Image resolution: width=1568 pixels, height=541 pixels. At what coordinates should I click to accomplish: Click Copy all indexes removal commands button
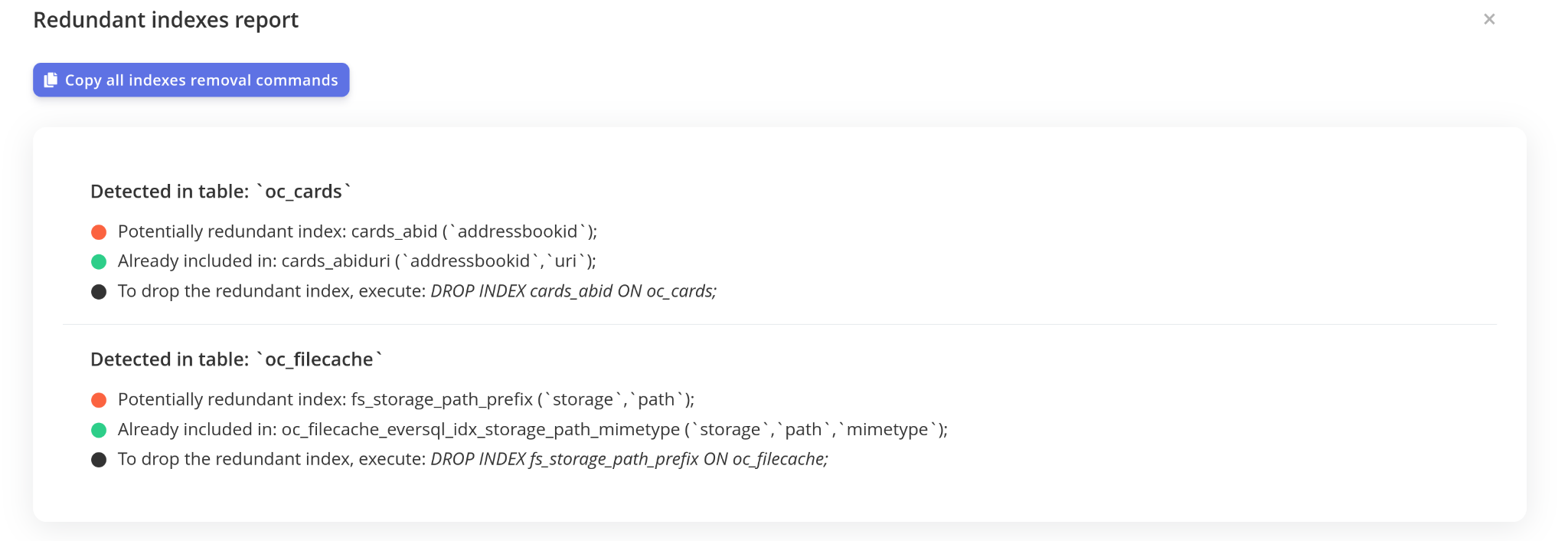pos(191,80)
